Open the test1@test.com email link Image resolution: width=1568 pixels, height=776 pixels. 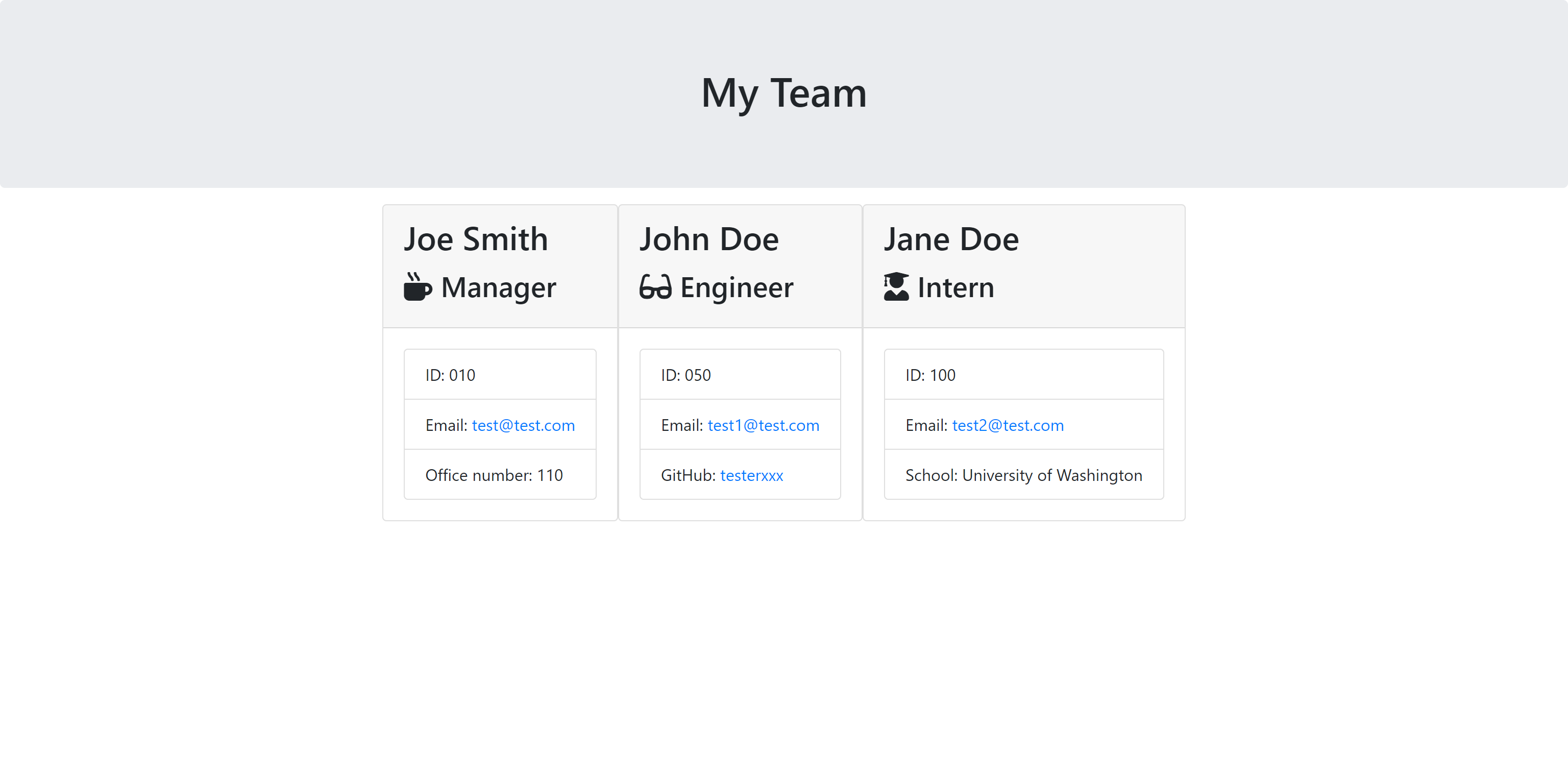(763, 425)
